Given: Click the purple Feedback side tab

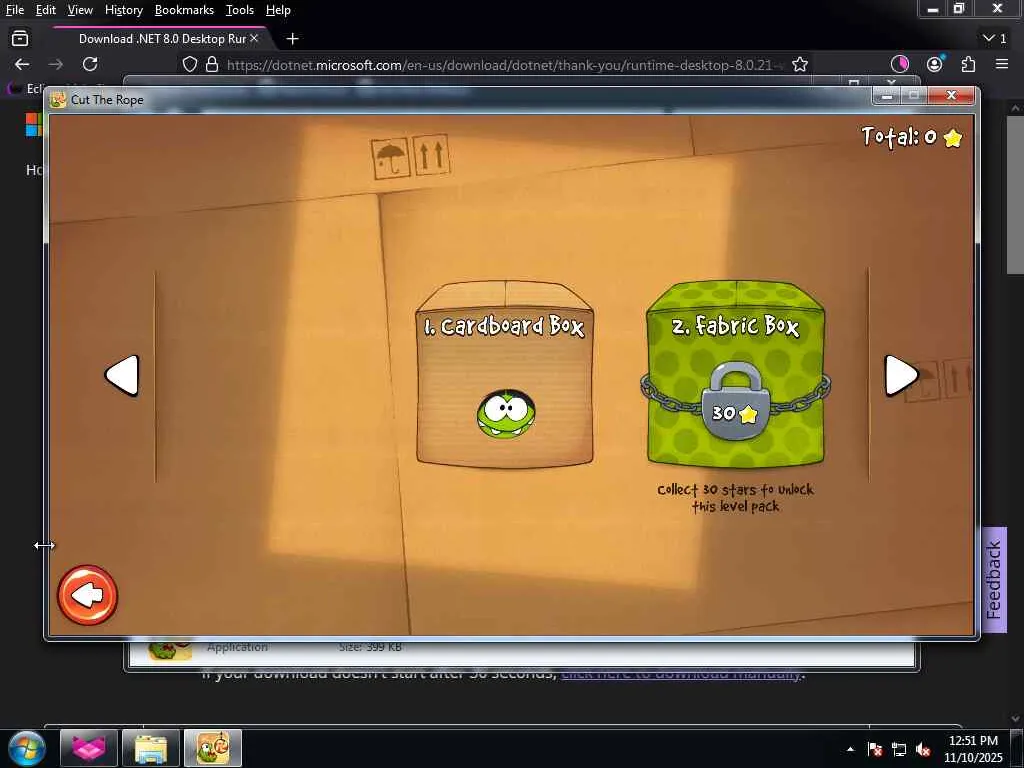Looking at the screenshot, I should coord(994,580).
